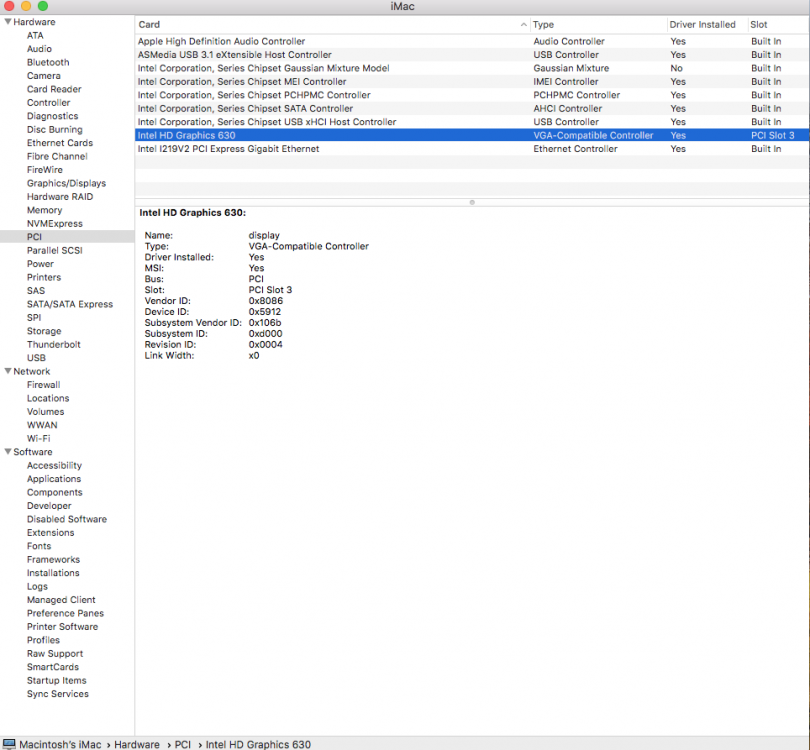This screenshot has width=810, height=750.
Task: Open Applications under Software
Action: tap(54, 478)
